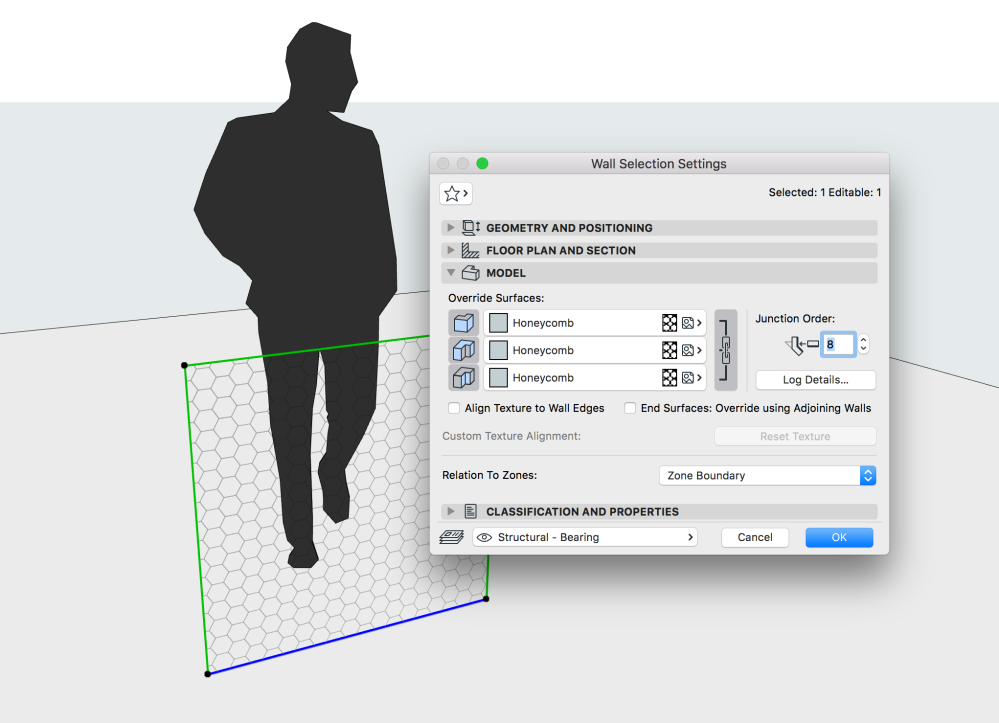Click second row checkered texture icon
This screenshot has height=723, width=999.
click(x=670, y=350)
